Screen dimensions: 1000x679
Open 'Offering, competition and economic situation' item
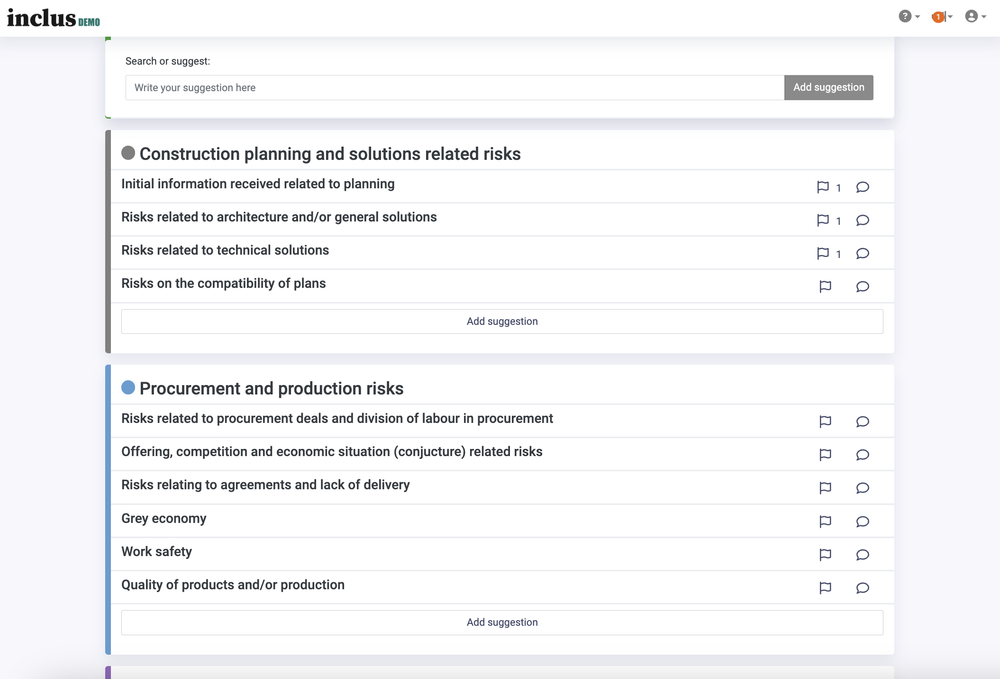332,451
